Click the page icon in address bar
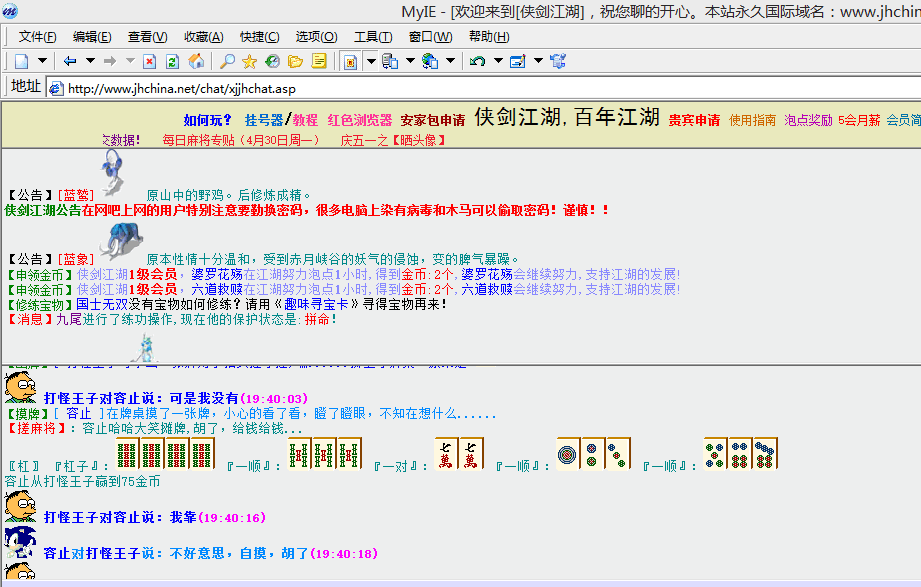Image resolution: width=921 pixels, height=587 pixels. click(56, 89)
